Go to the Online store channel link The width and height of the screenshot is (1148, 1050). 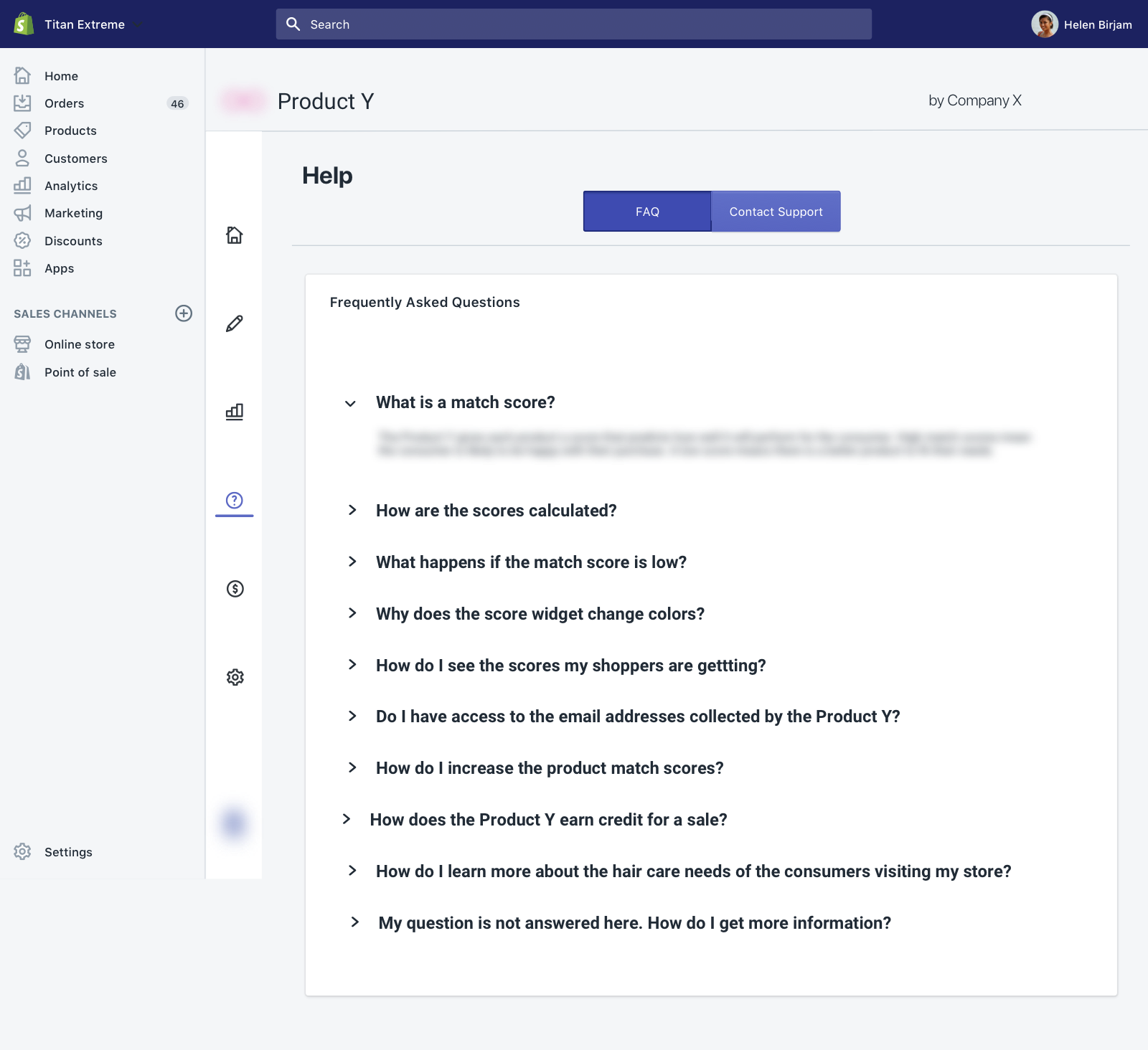tap(80, 344)
